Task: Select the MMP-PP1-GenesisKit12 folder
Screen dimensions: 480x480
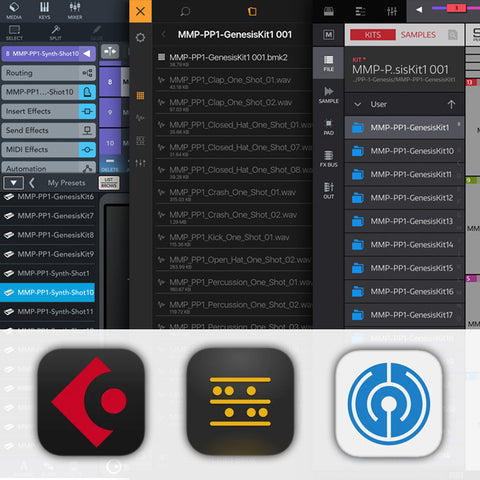Action: pos(404,198)
